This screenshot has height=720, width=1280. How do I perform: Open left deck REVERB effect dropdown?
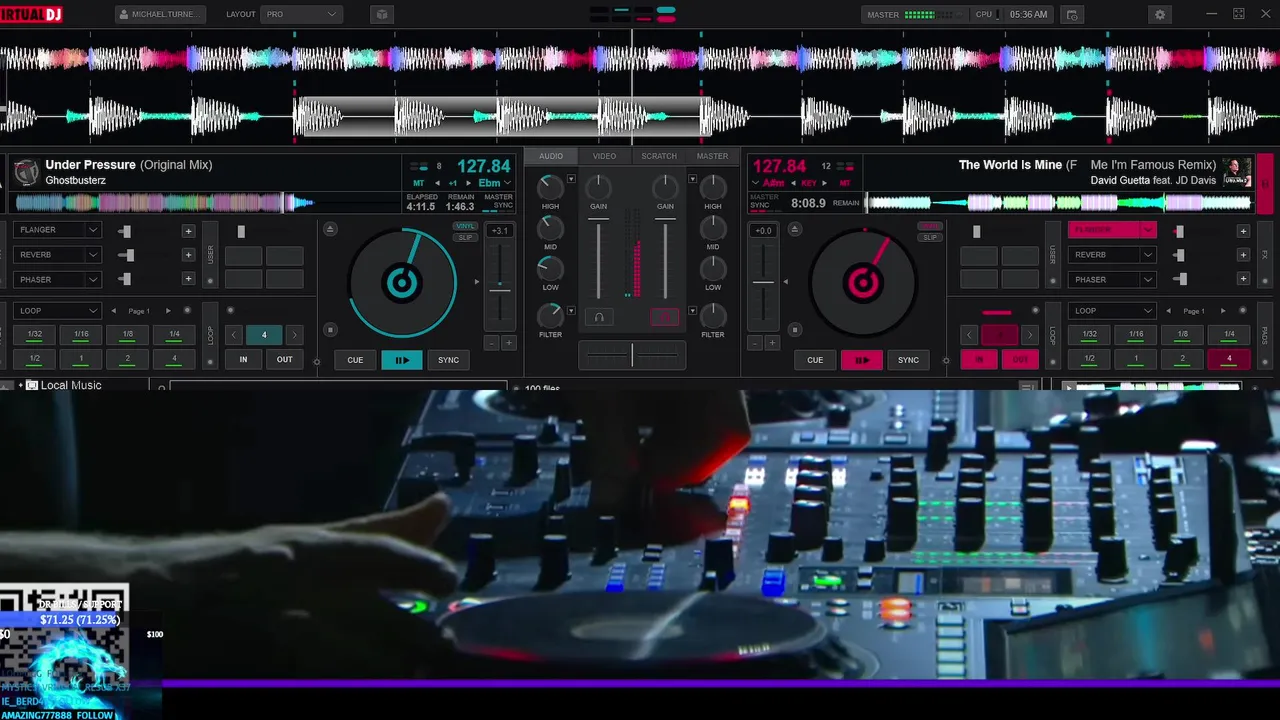point(93,255)
